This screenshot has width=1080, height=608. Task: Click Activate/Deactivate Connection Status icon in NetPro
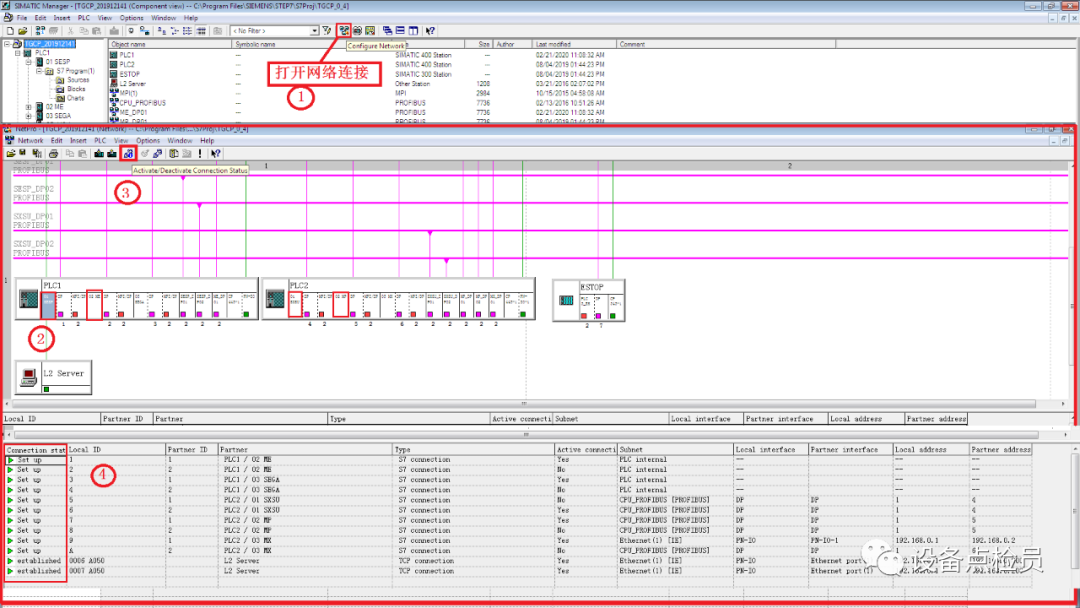(x=128, y=154)
